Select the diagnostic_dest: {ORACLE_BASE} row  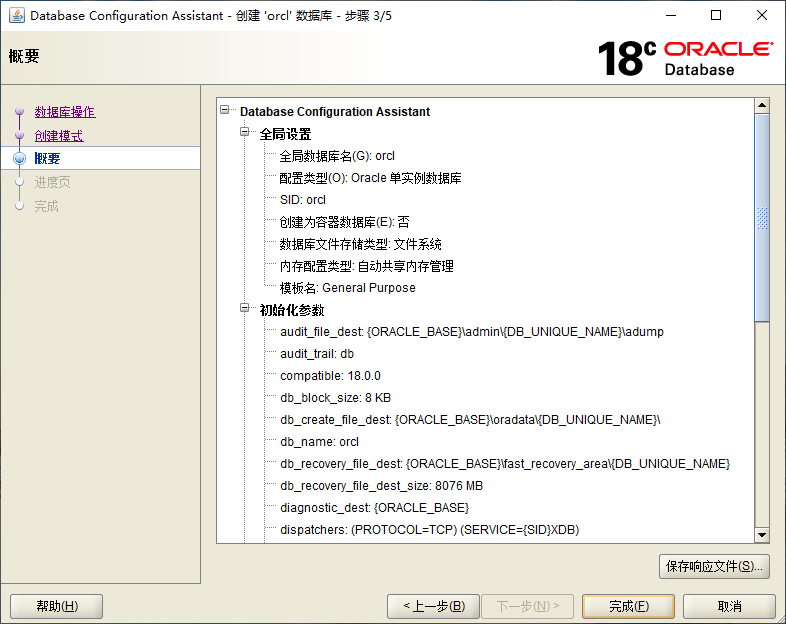(374, 508)
